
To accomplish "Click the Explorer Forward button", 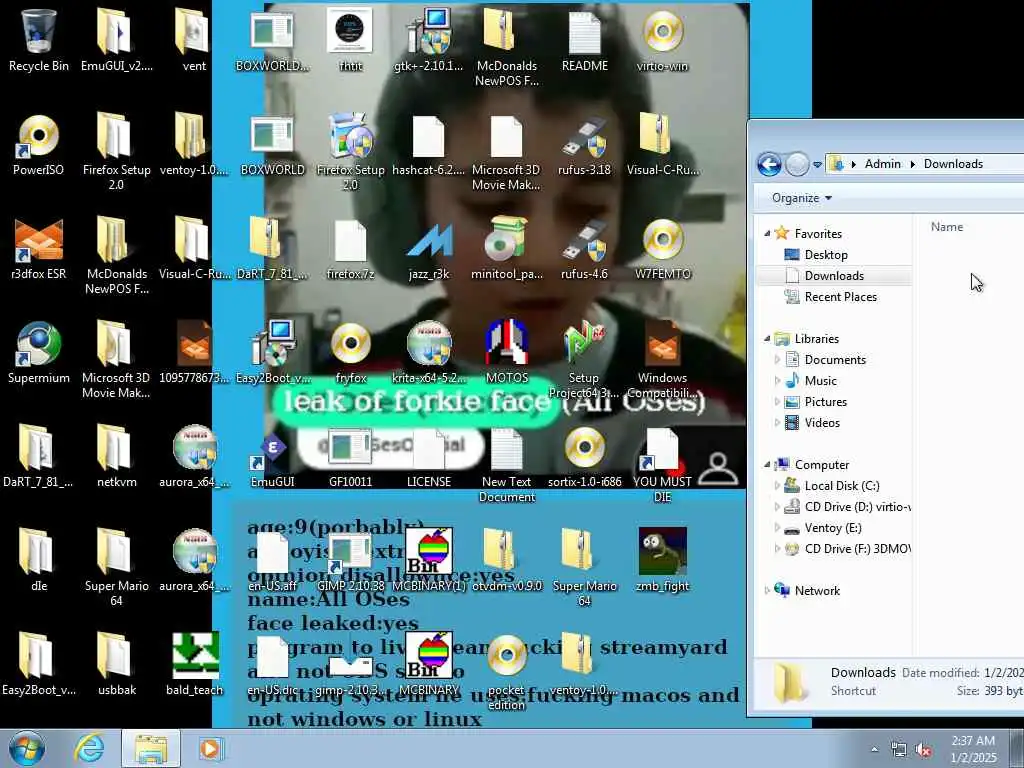I will tap(797, 164).
